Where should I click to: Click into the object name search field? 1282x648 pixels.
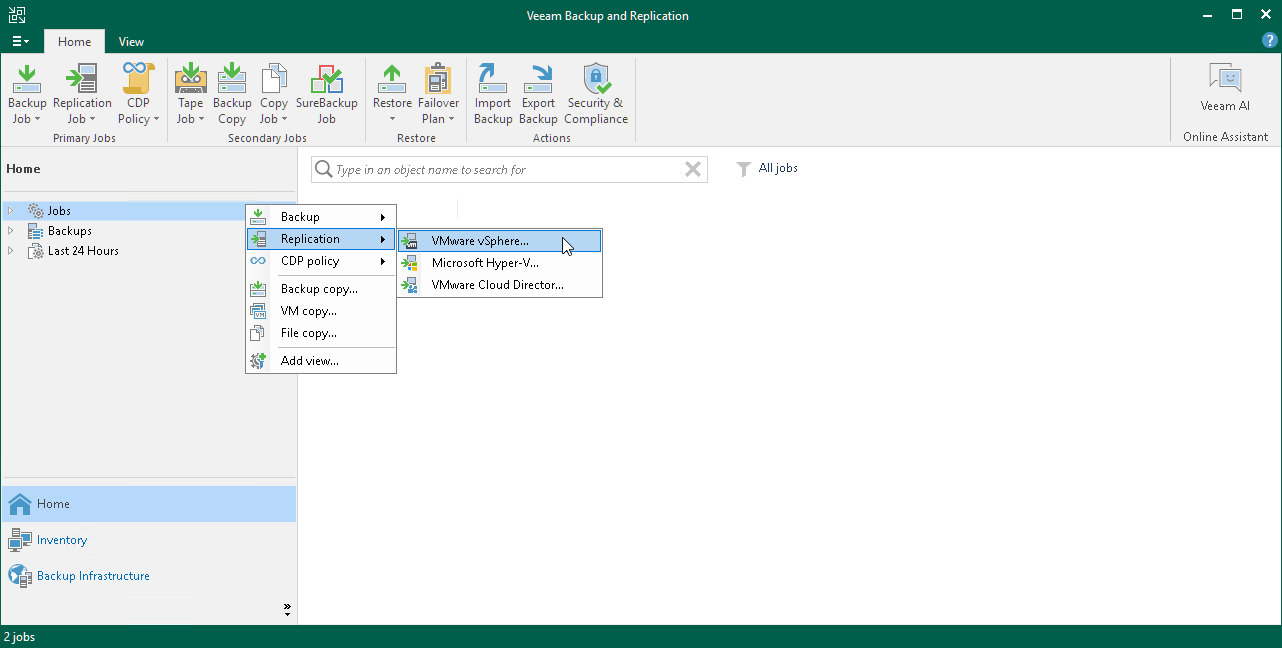coord(508,170)
